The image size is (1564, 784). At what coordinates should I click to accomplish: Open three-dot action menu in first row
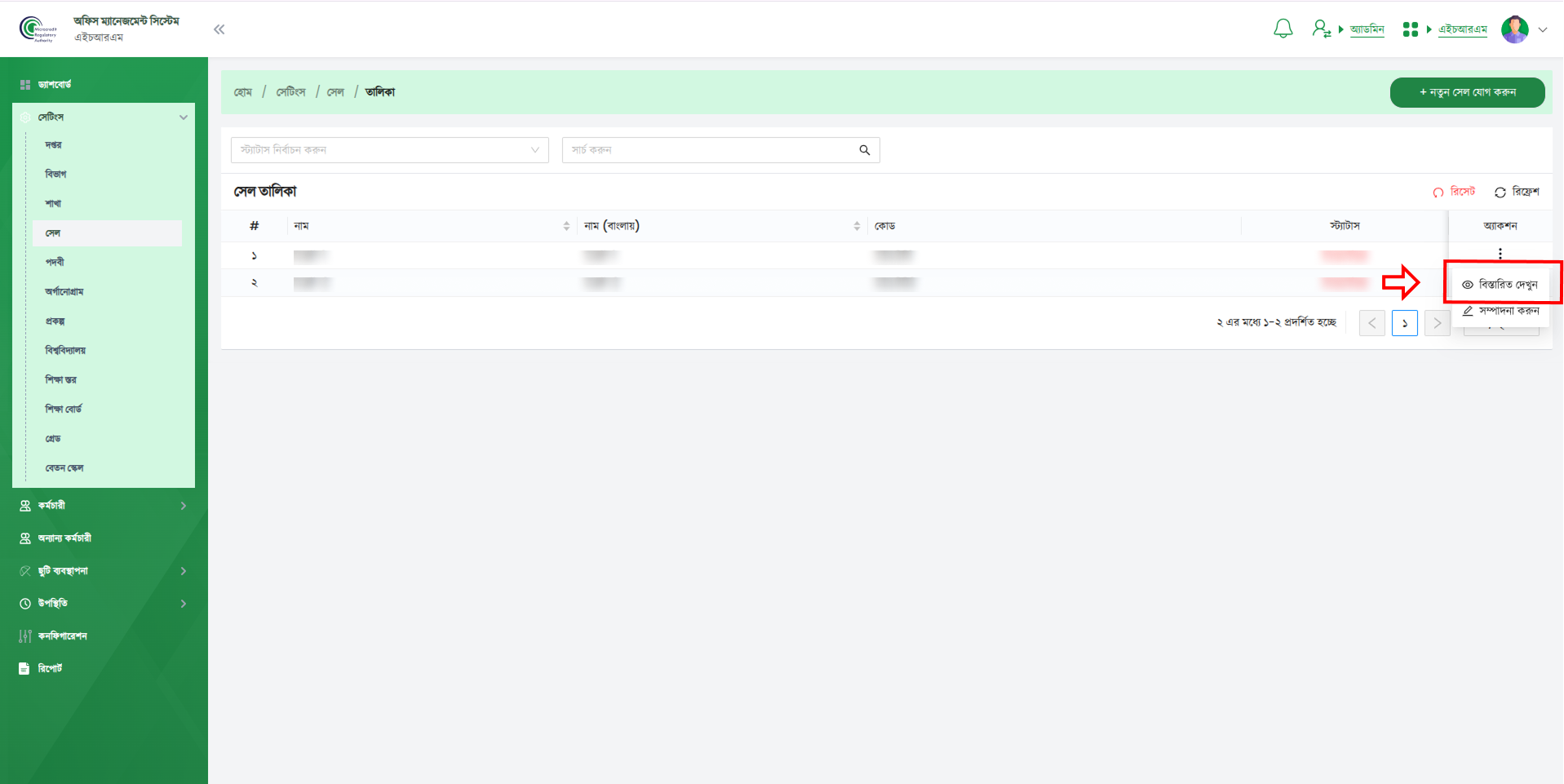1500,254
